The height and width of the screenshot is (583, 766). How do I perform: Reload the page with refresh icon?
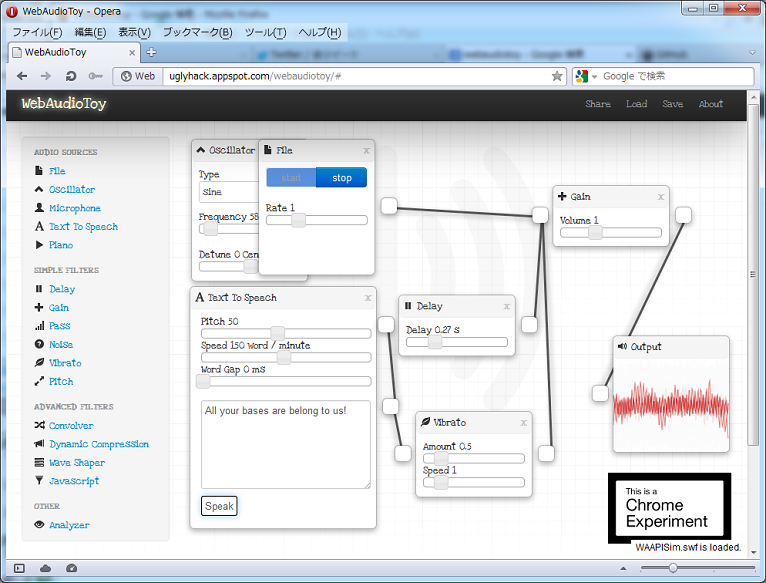pyautogui.click(x=71, y=76)
